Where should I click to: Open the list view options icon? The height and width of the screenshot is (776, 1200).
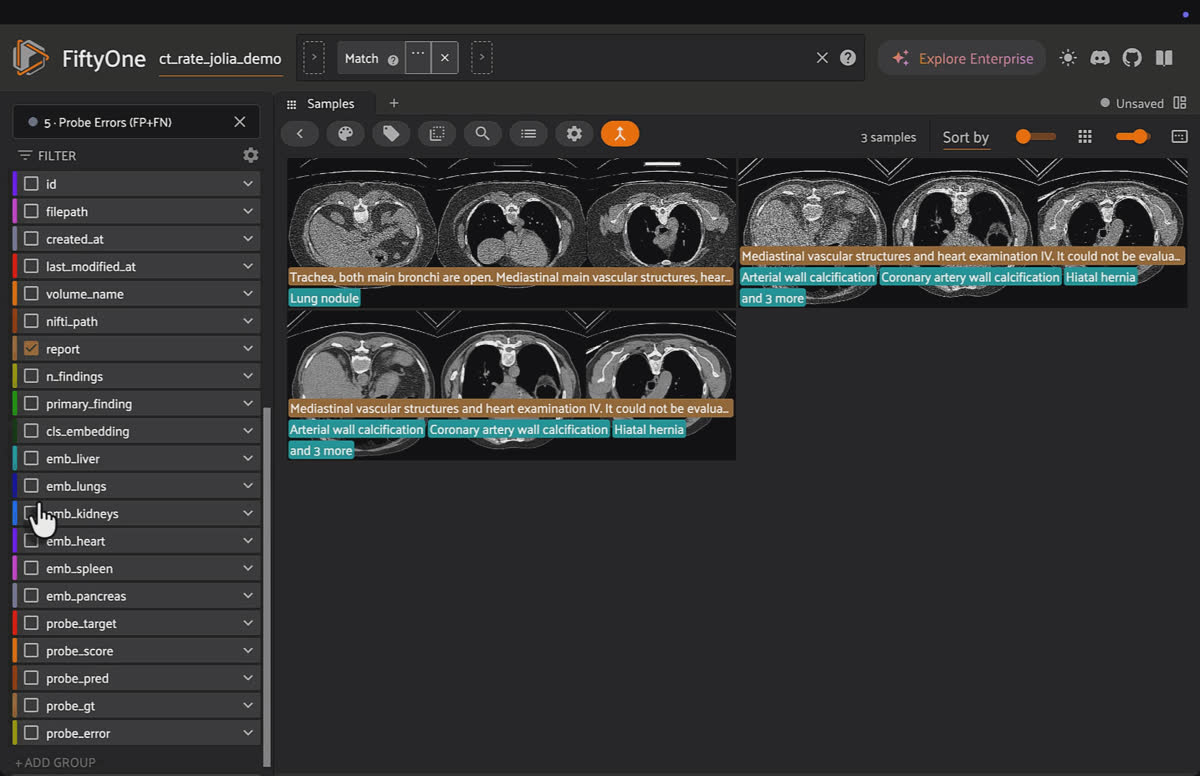click(528, 134)
